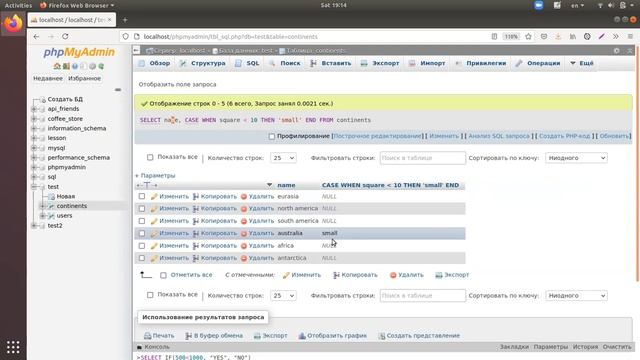Open the Вставить tab
The width and height of the screenshot is (640, 360).
point(331,63)
